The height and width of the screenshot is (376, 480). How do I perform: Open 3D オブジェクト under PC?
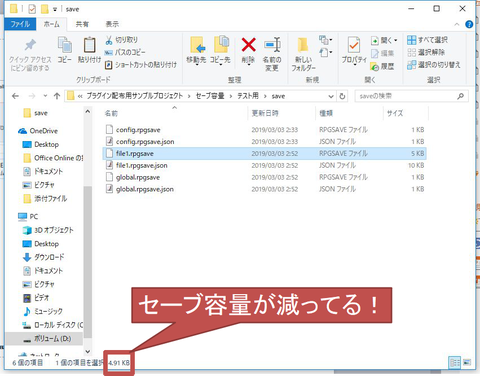coord(48,230)
